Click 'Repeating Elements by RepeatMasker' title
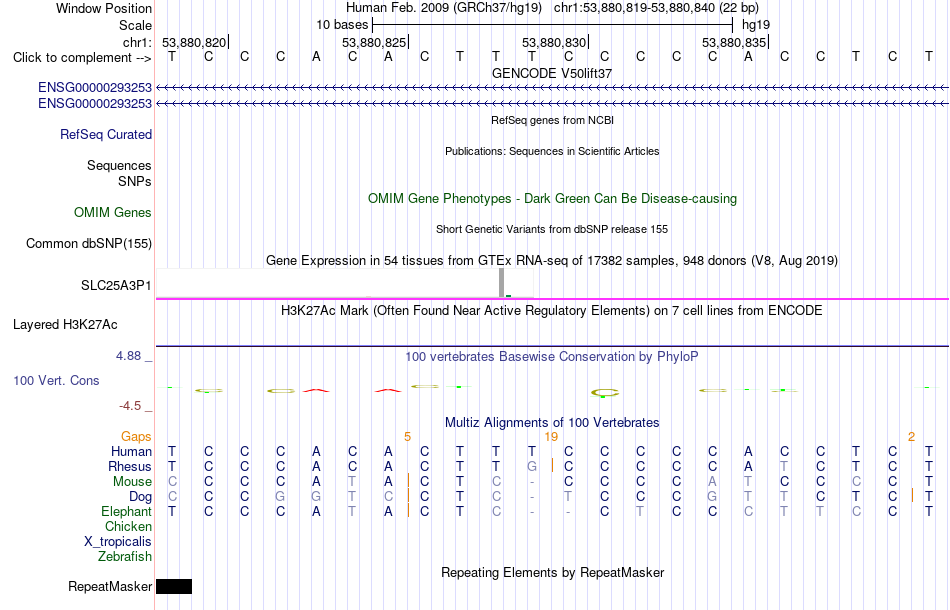The width and height of the screenshot is (950, 610). tap(552, 572)
